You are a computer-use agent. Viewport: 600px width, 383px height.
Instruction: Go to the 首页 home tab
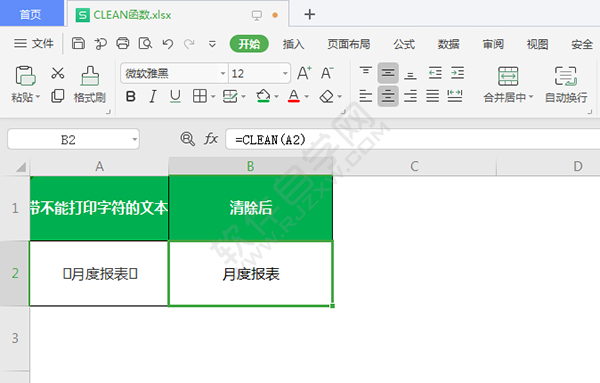click(31, 14)
